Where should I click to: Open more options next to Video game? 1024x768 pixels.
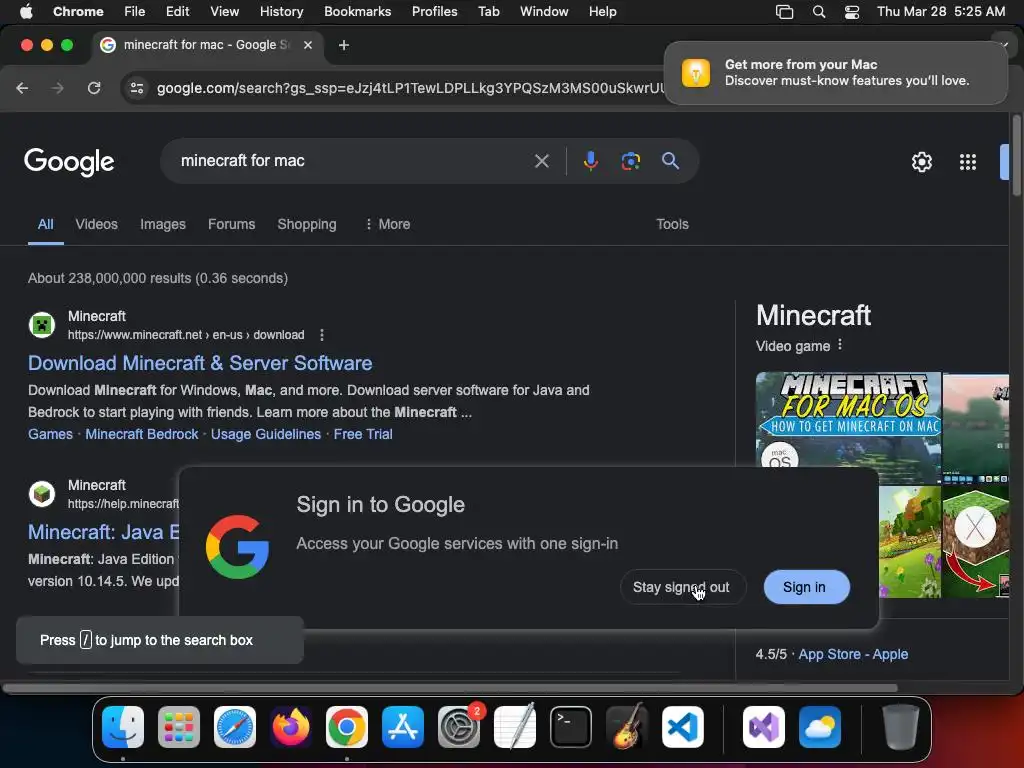[840, 345]
